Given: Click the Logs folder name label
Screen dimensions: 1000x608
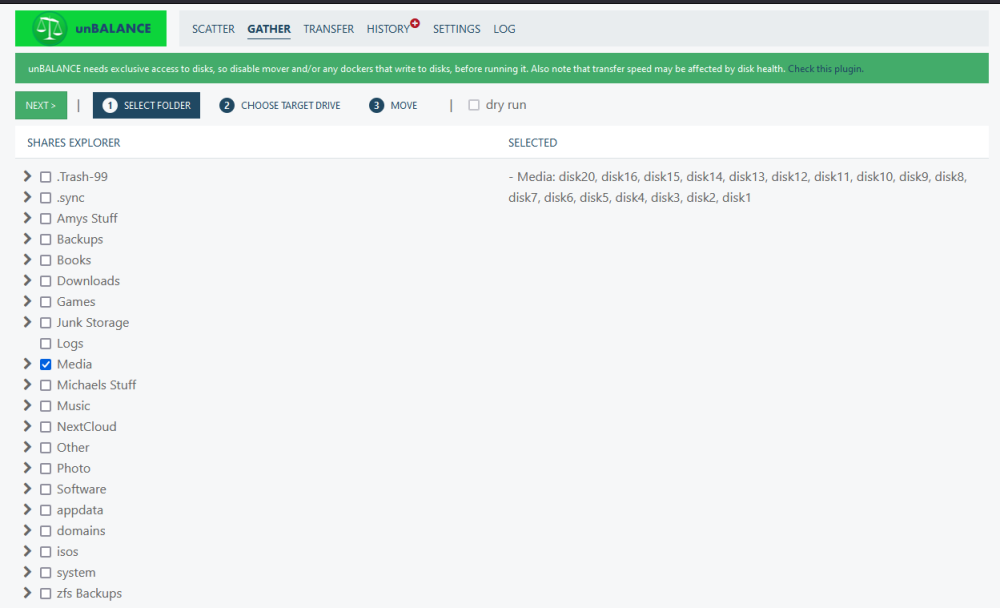Looking at the screenshot, I should point(70,344).
